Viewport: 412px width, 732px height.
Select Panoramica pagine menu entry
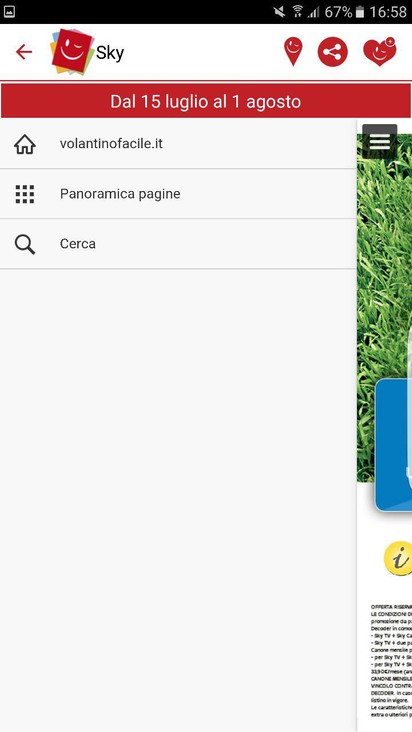(178, 194)
